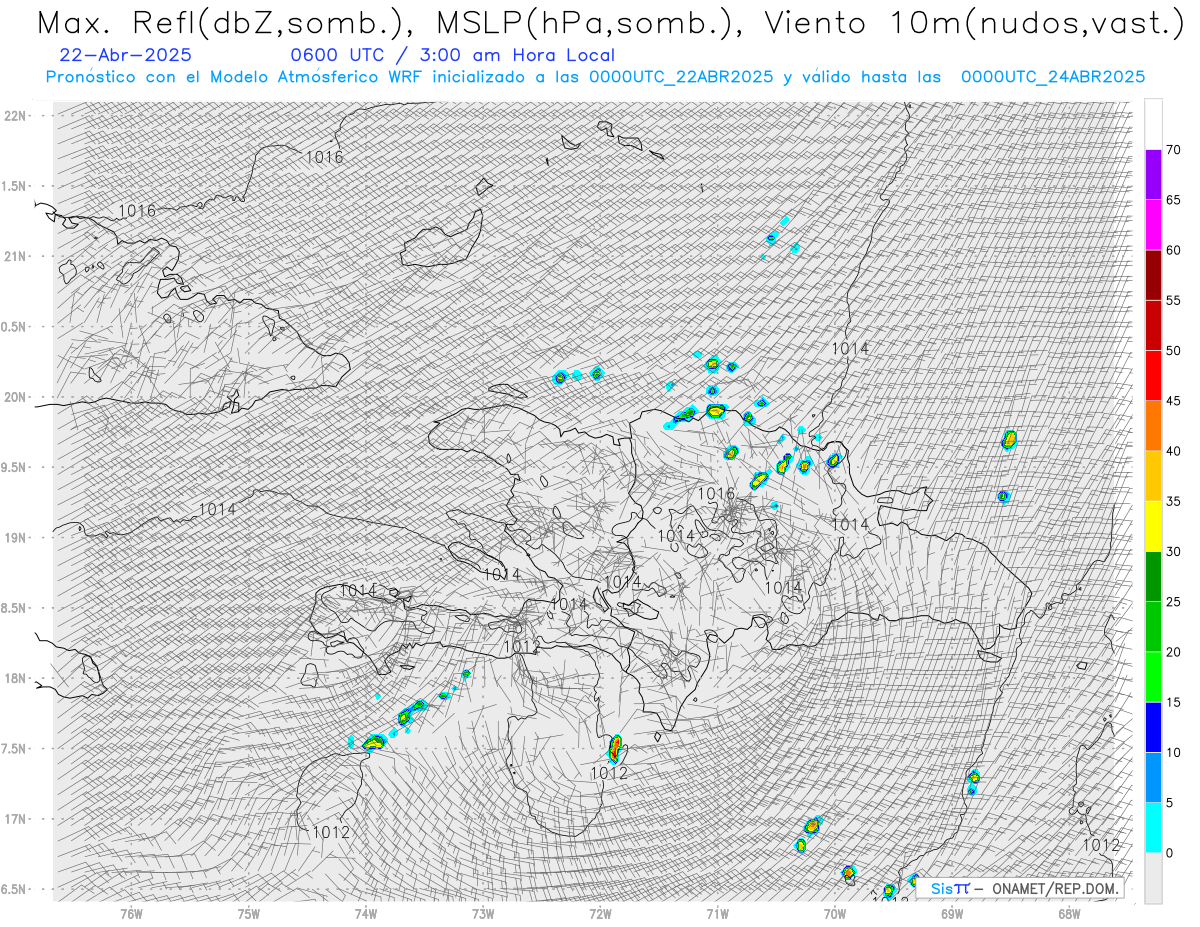Click the magenta 60–65 dBZ colorbar segment
Viewport: 1200px width, 927px height.
[1153, 225]
